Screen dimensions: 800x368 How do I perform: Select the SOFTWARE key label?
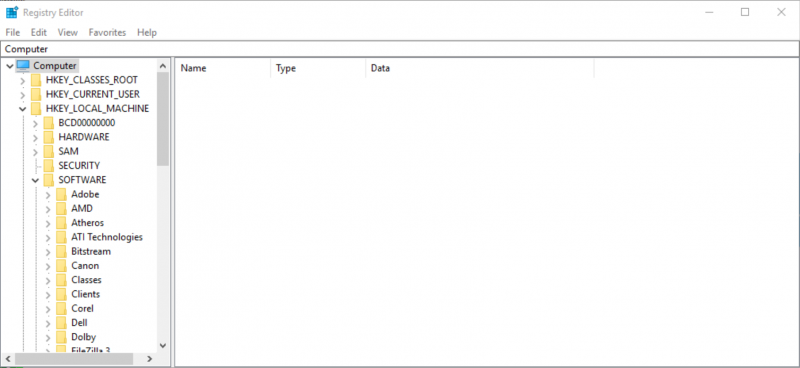coord(82,180)
